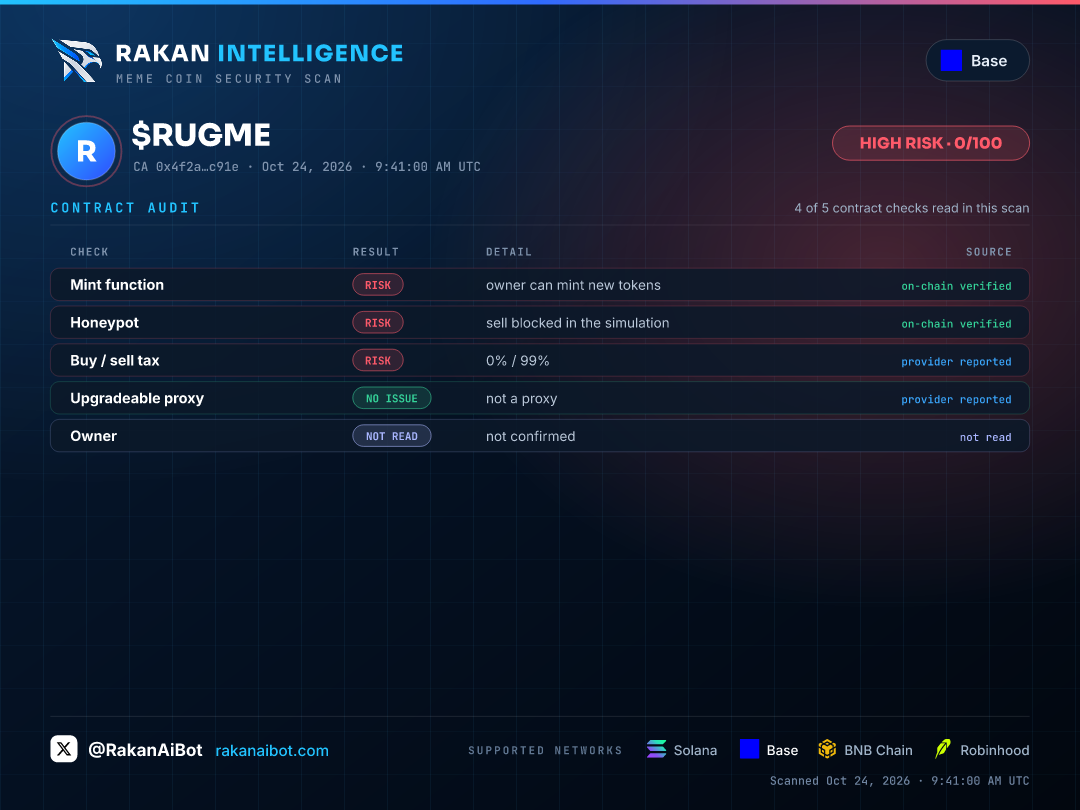The height and width of the screenshot is (810, 1080).
Task: Click the @RakanAiBot handle
Action: (x=145, y=750)
